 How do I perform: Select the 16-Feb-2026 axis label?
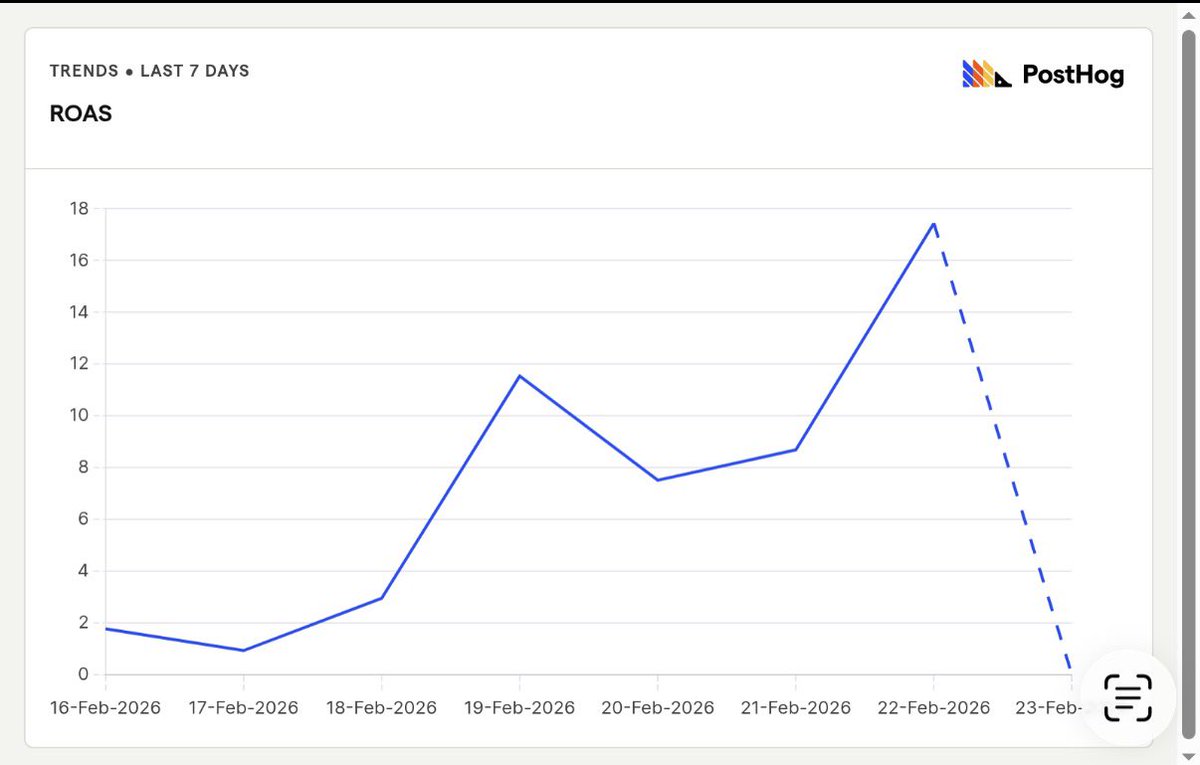tap(106, 708)
